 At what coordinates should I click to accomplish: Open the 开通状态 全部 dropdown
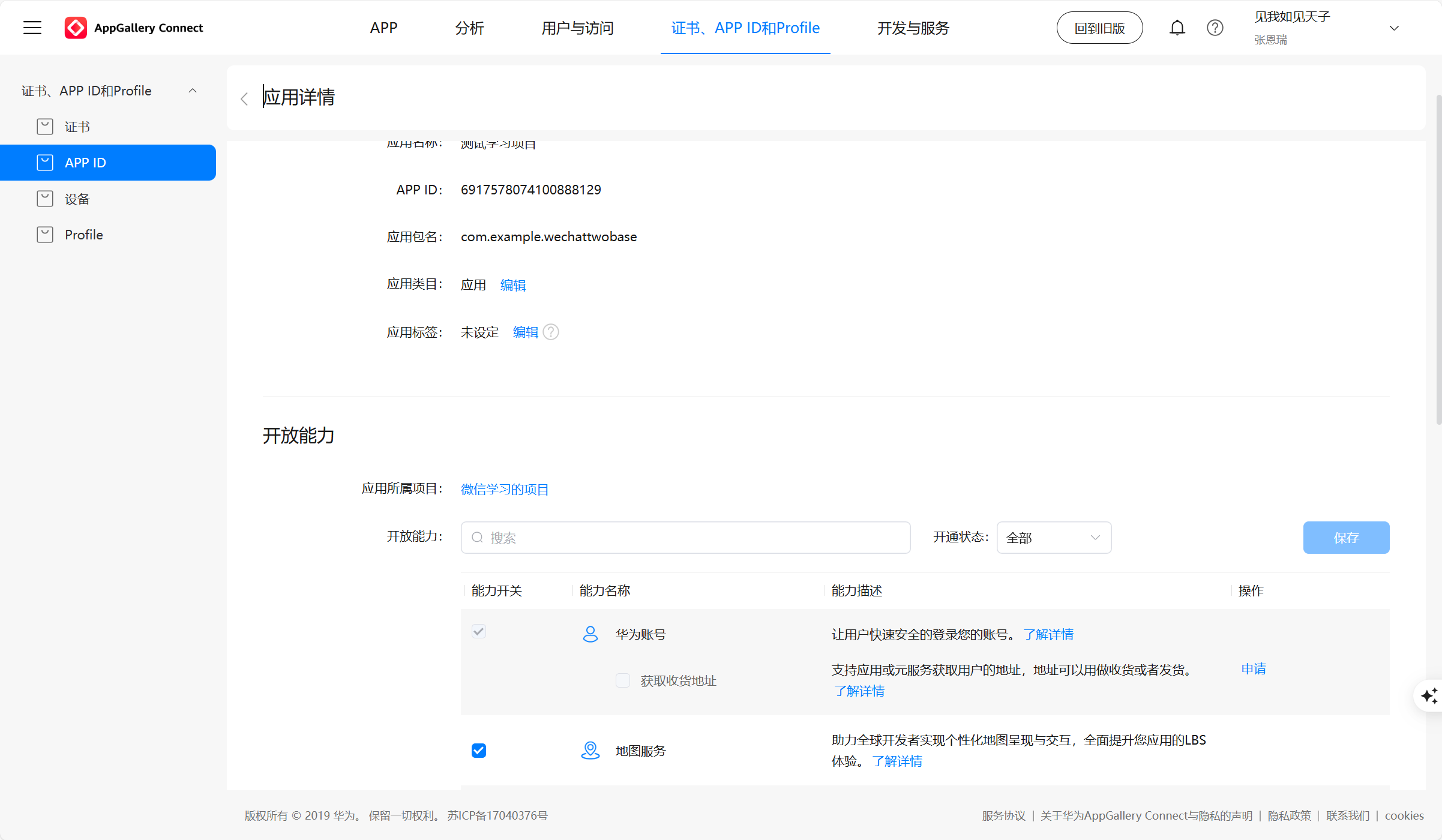point(1054,538)
